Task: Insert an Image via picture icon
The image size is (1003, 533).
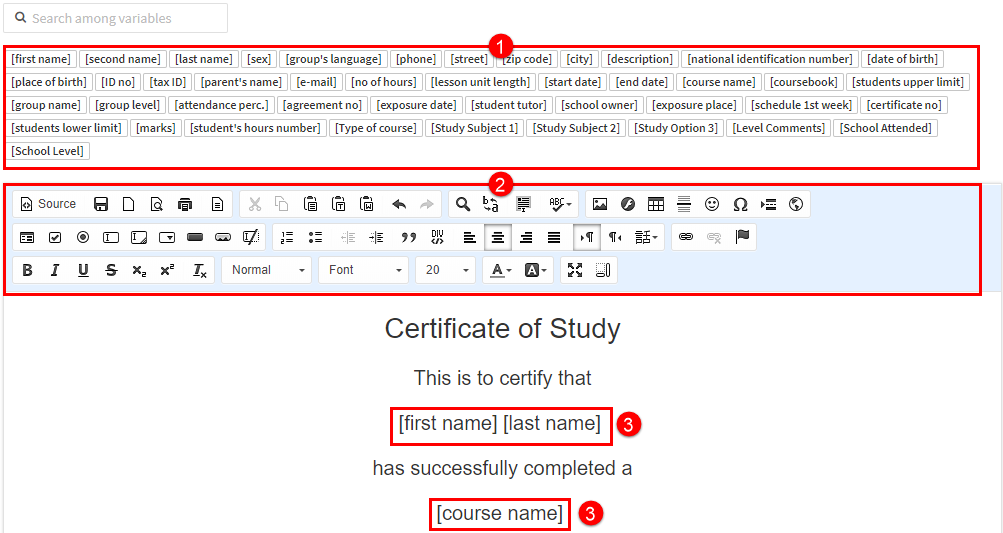Action: [x=599, y=204]
